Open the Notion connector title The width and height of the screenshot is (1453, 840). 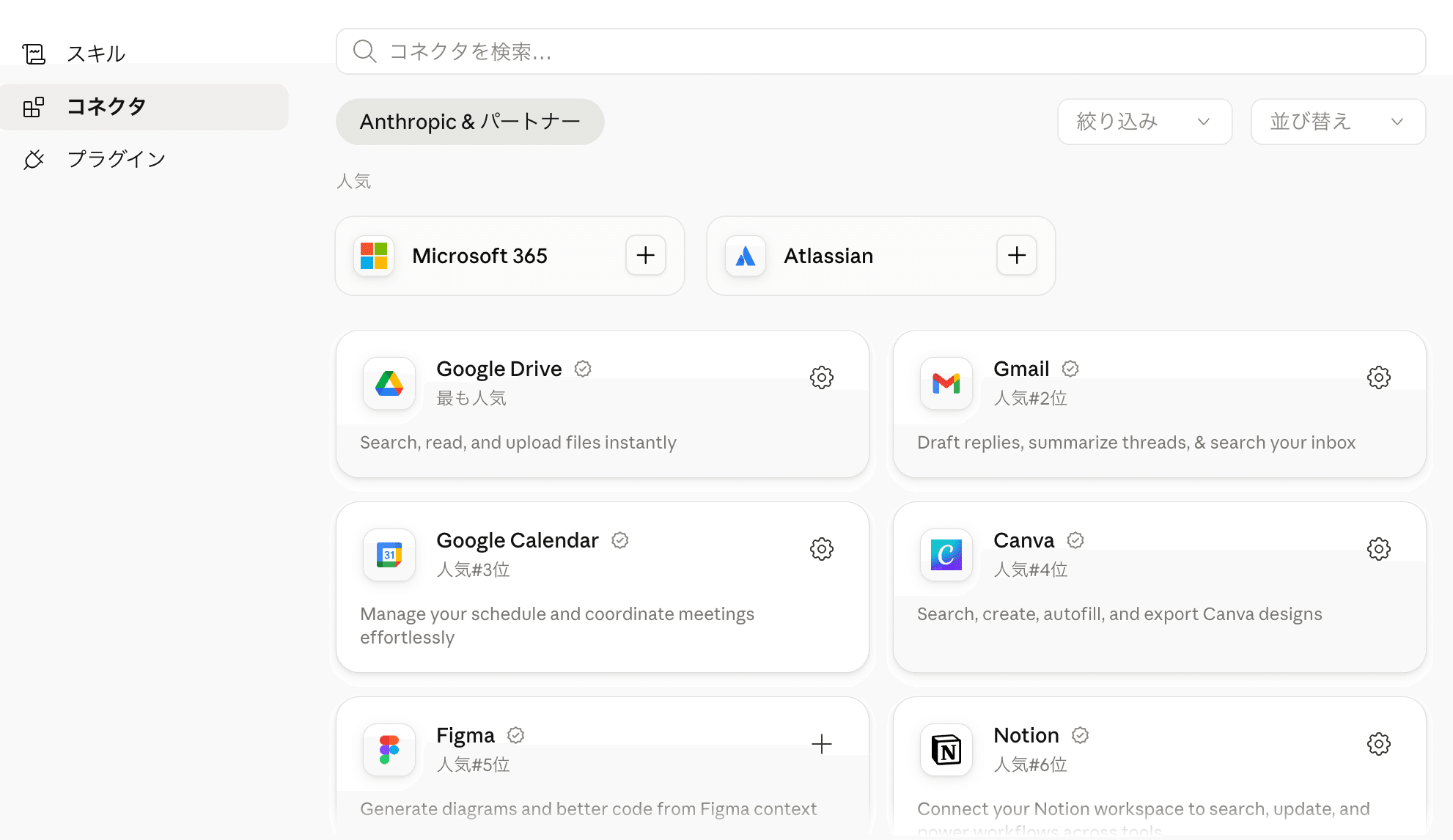[x=1026, y=735]
